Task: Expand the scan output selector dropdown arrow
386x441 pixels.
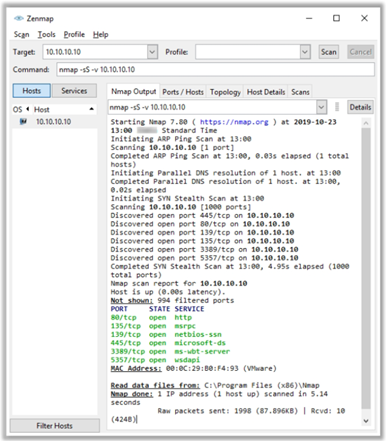Action: click(x=321, y=107)
